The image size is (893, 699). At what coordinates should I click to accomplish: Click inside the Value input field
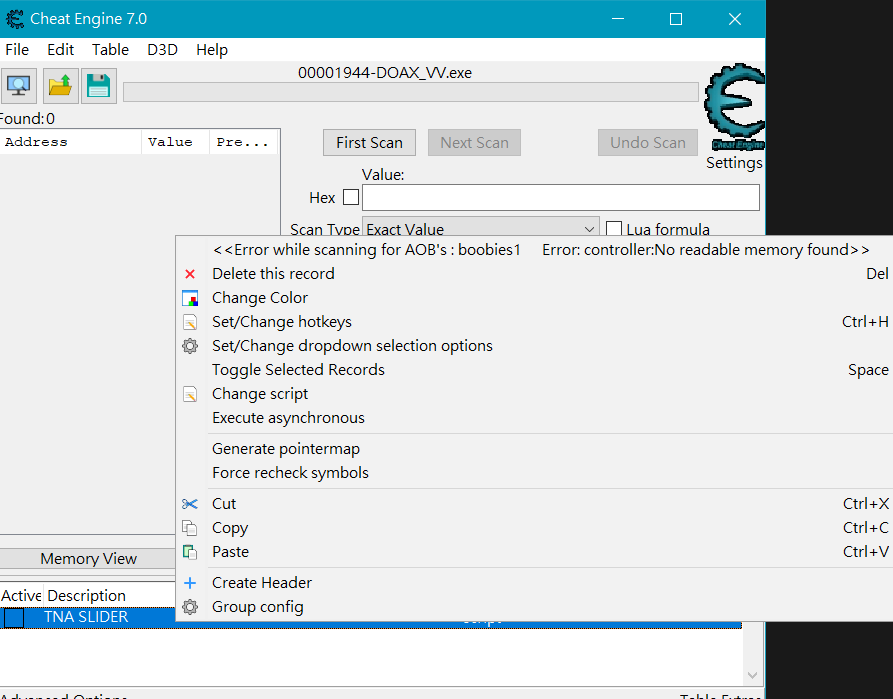[x=560, y=198]
